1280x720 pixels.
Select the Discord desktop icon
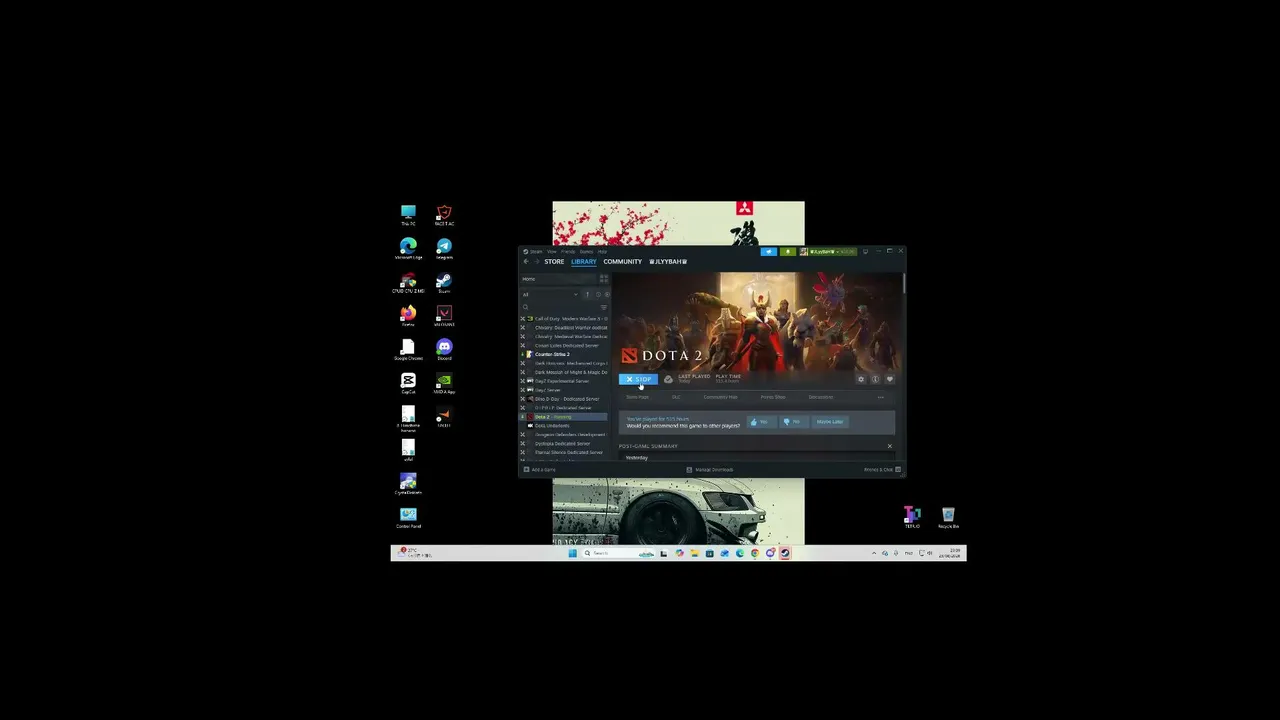(x=444, y=351)
